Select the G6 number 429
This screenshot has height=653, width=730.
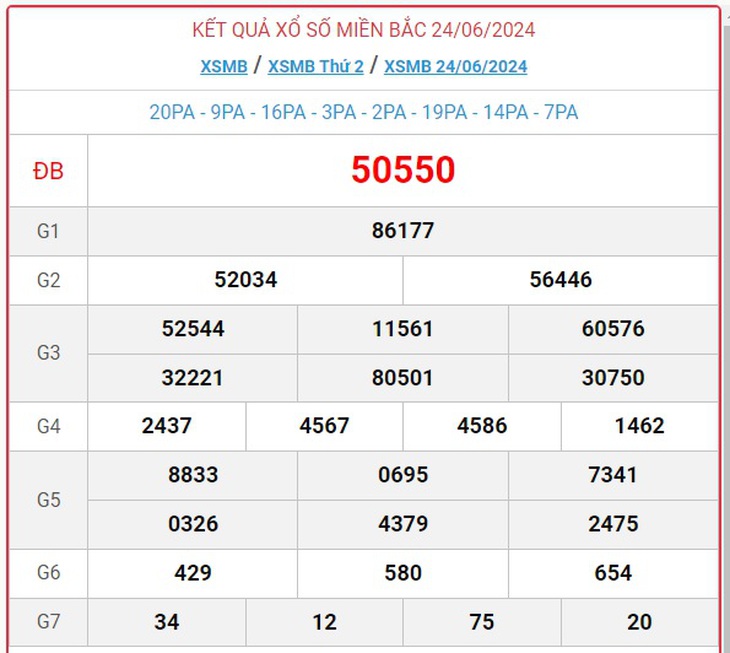(x=193, y=573)
